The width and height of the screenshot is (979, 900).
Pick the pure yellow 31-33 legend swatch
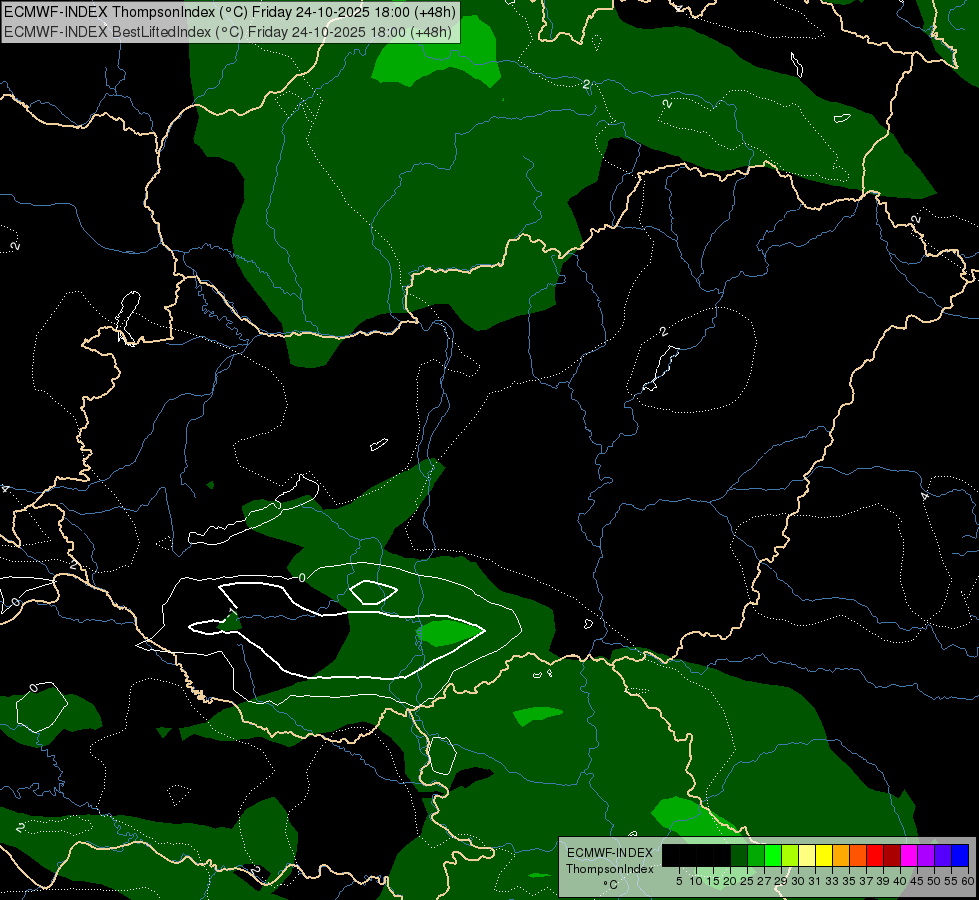[824, 855]
